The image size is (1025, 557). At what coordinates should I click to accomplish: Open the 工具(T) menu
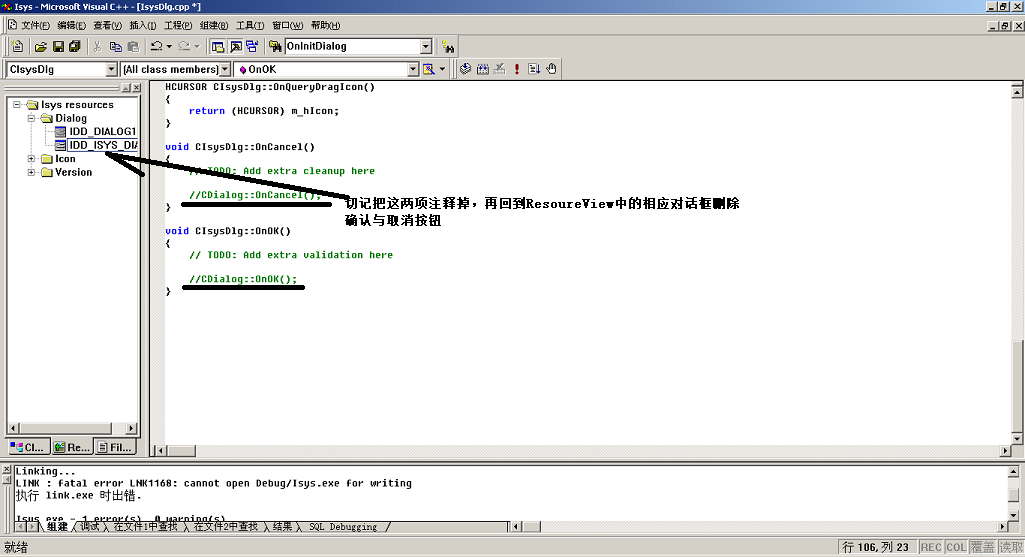(x=250, y=25)
